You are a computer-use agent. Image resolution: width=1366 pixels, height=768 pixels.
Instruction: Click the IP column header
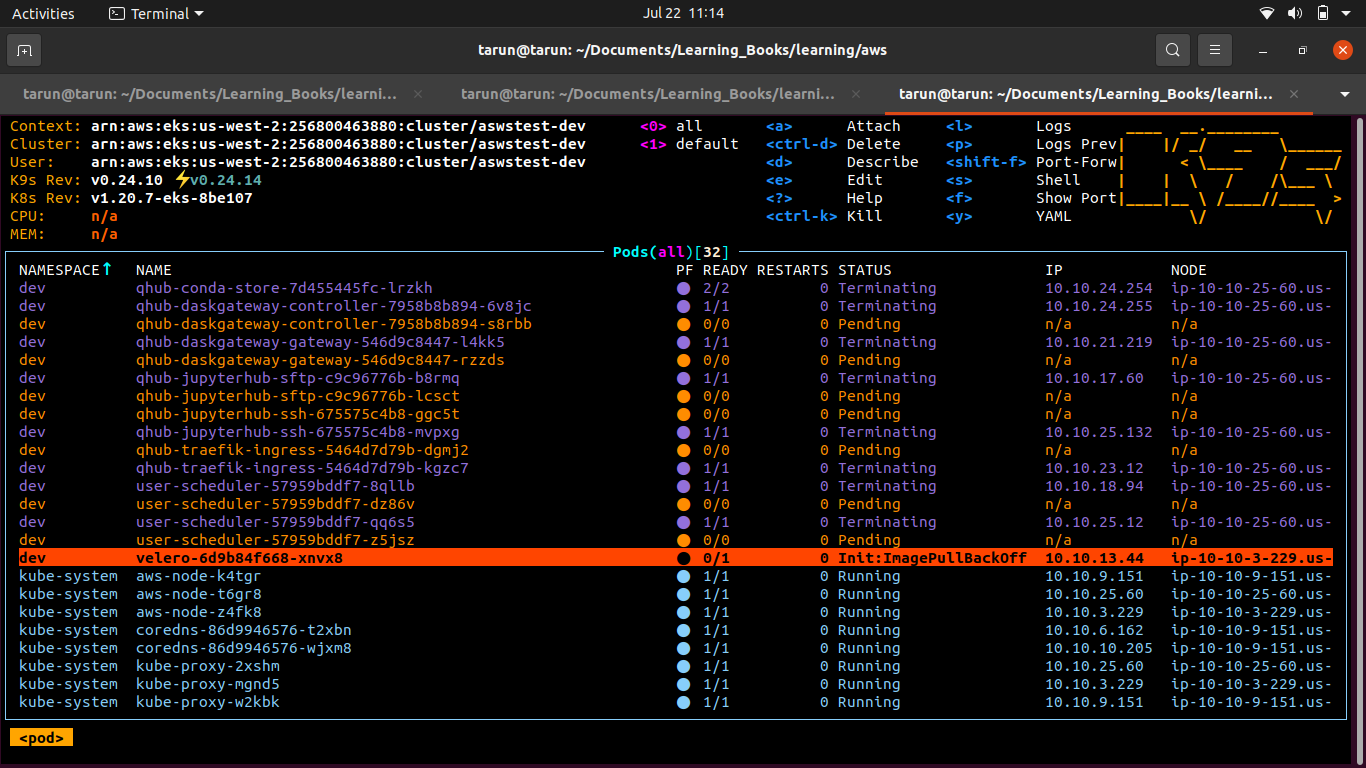coord(1054,270)
